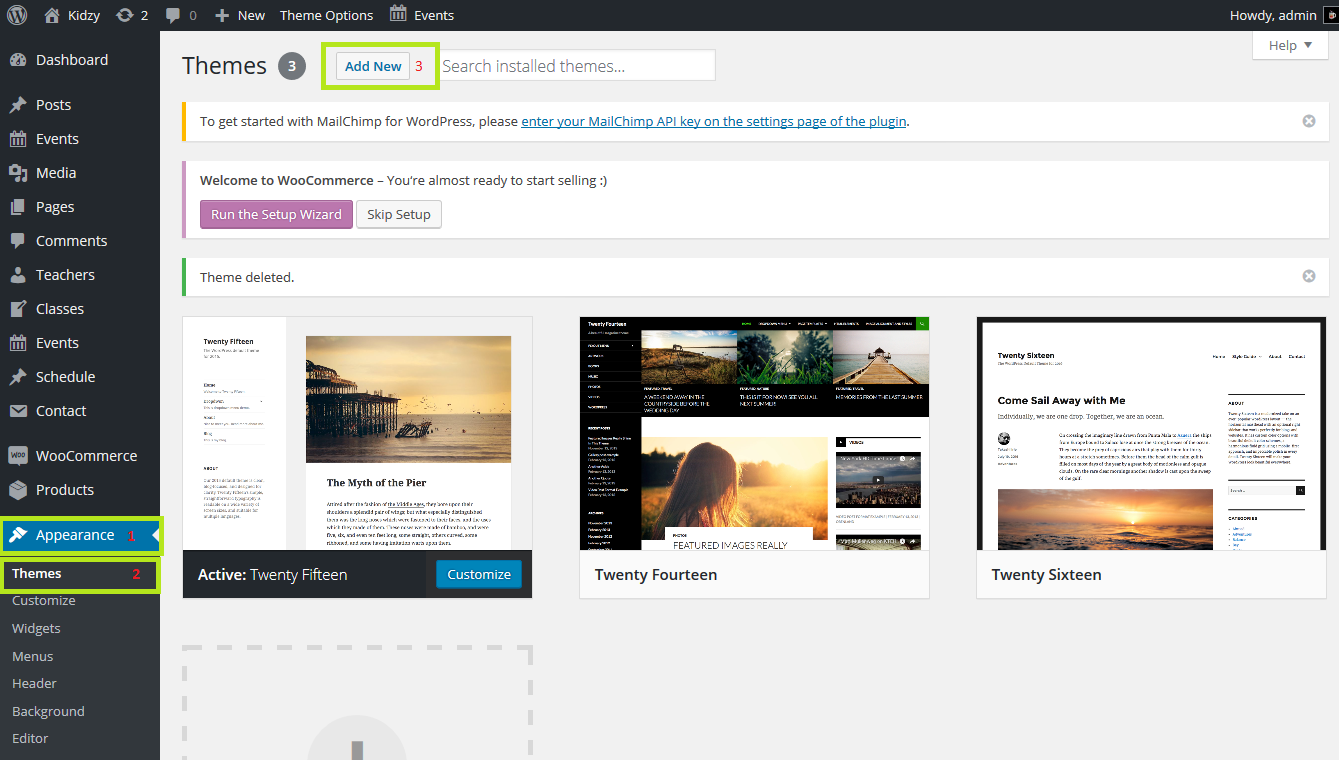This screenshot has height=760, width=1339.
Task: Open the Kidzy site name menu
Action: pos(86,15)
